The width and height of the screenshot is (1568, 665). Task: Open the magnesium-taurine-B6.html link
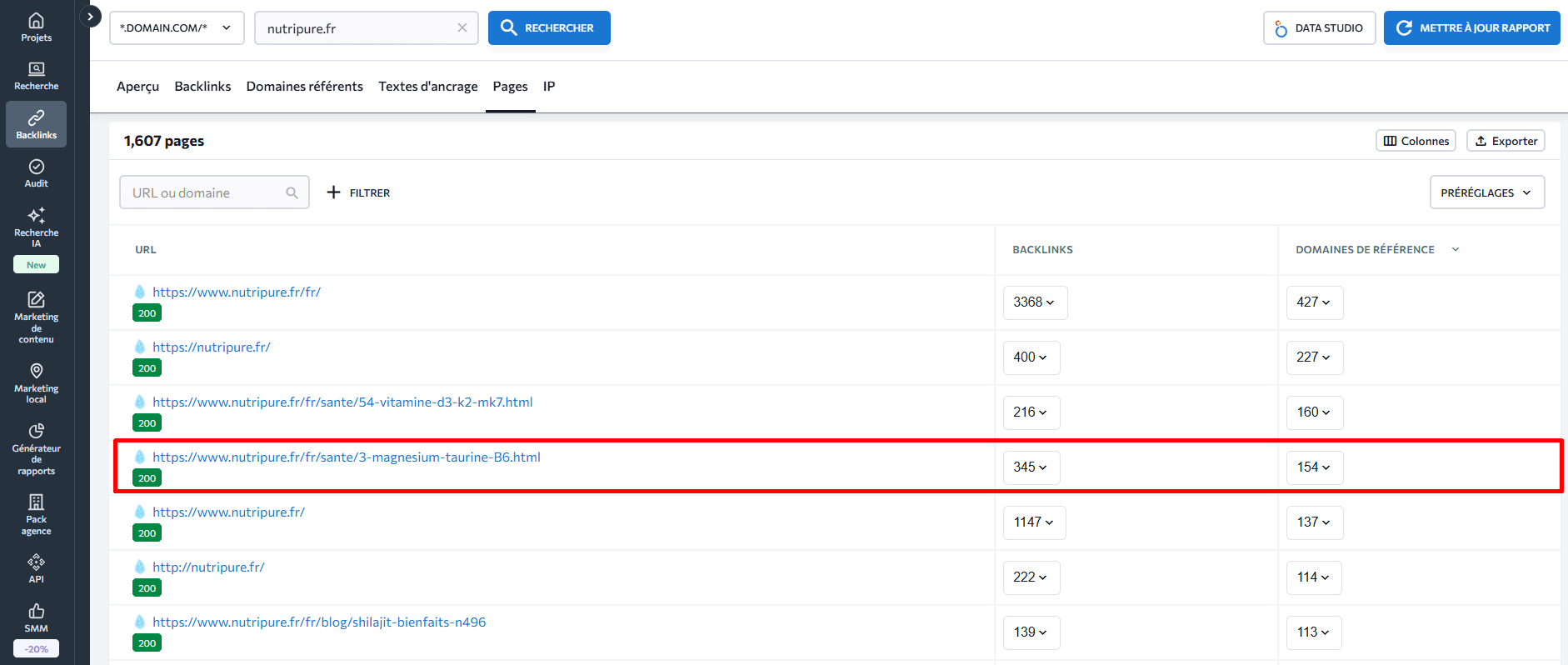(347, 457)
